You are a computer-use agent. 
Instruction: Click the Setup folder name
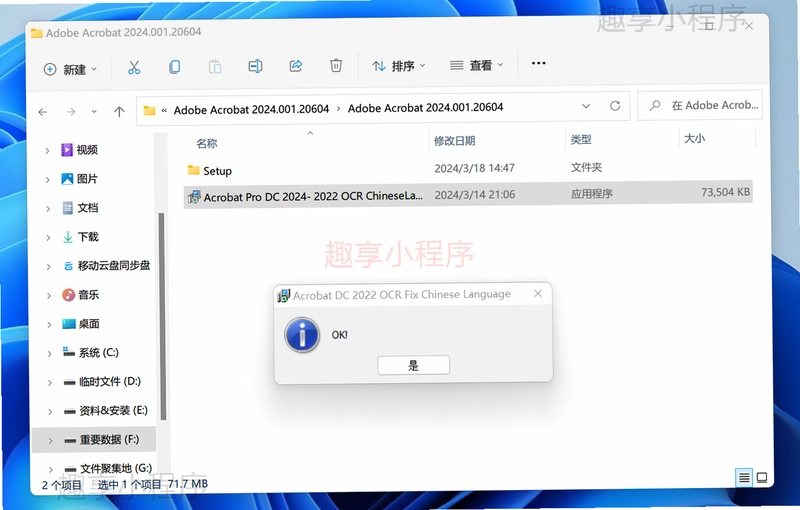217,171
